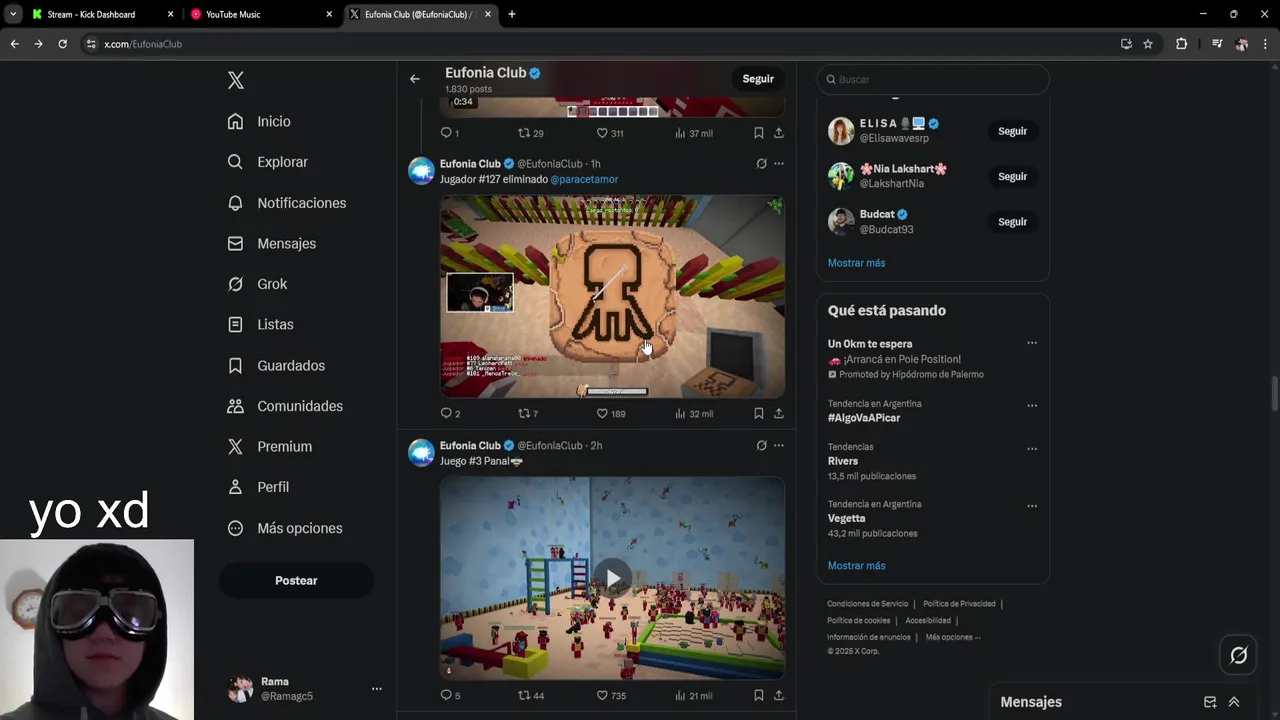Open the @paracetamor mention link
1280x720 pixels.
[x=584, y=180]
